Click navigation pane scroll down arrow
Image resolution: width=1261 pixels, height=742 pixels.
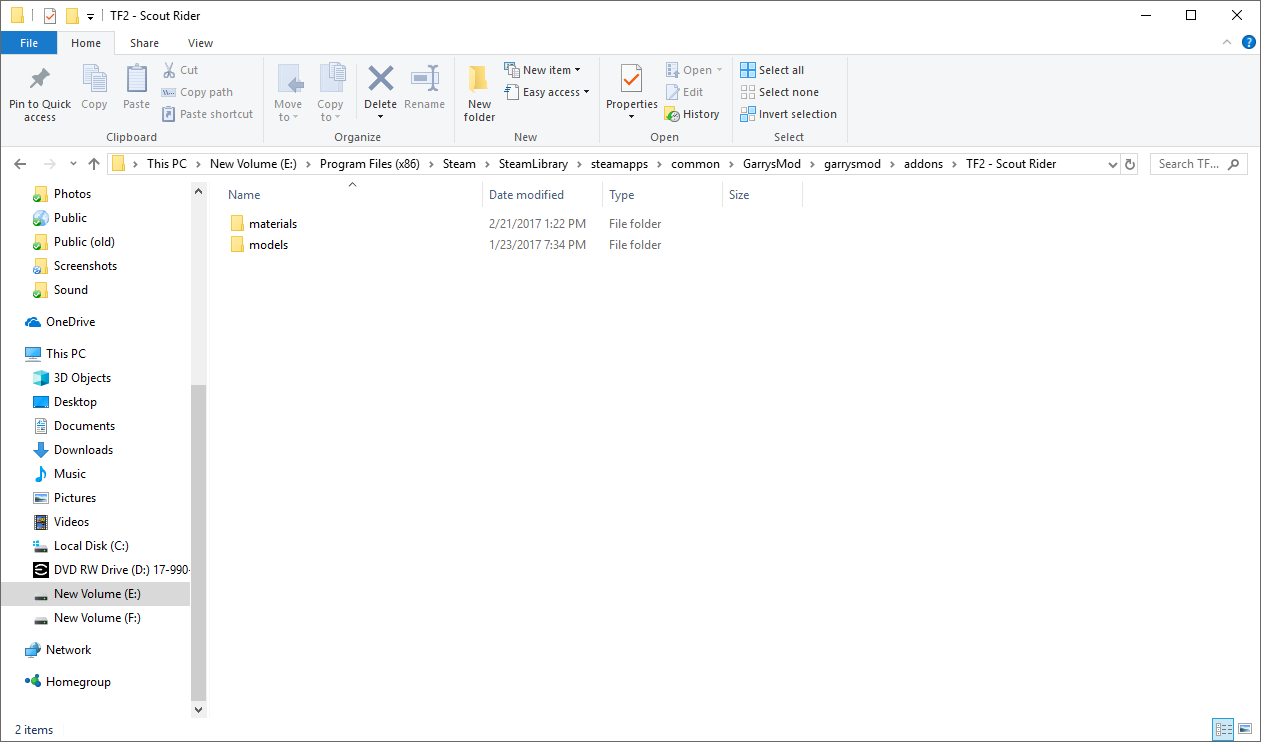pos(198,709)
